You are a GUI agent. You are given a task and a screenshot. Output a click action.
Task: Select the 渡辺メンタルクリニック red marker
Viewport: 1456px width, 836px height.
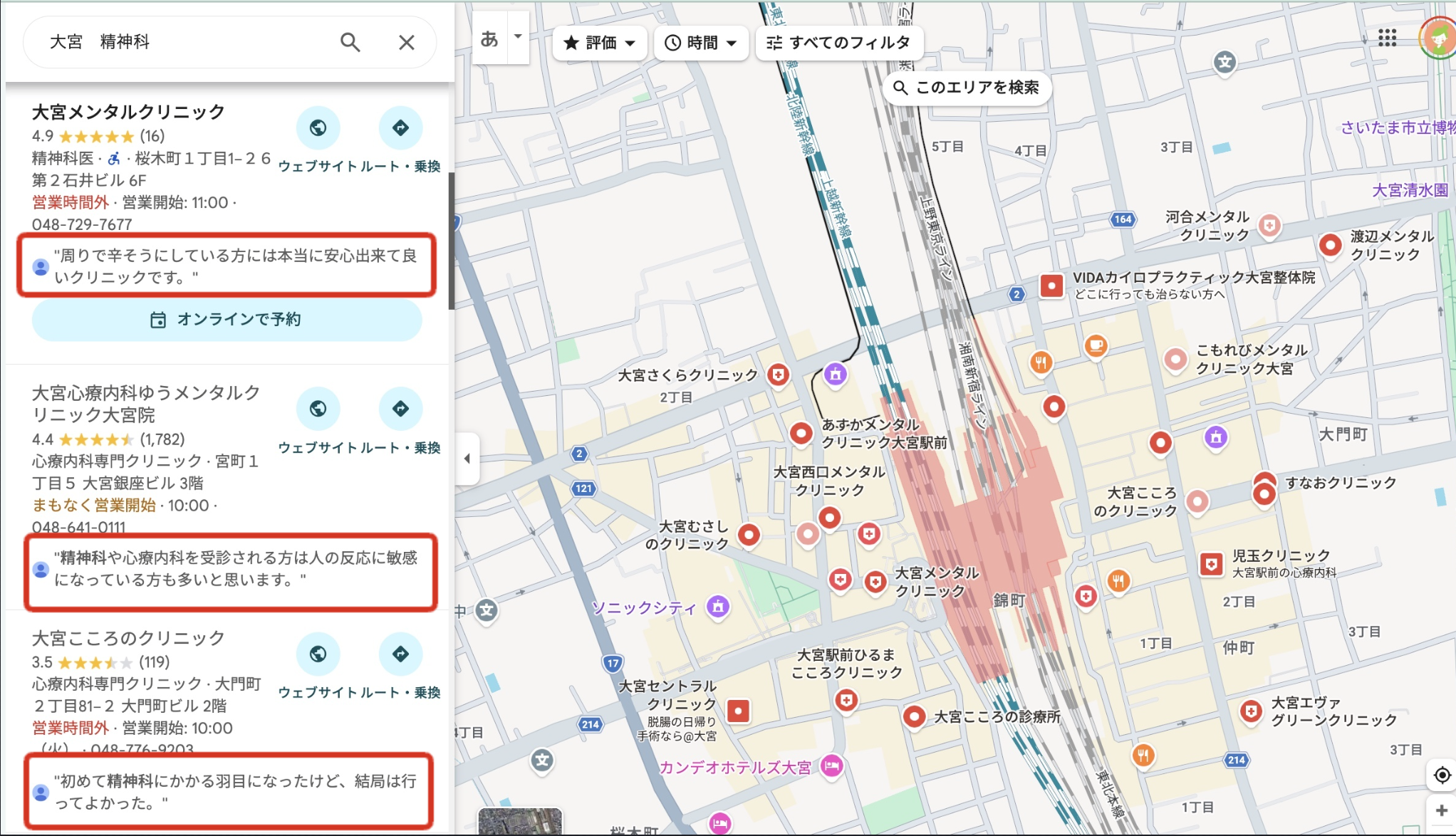(1331, 246)
